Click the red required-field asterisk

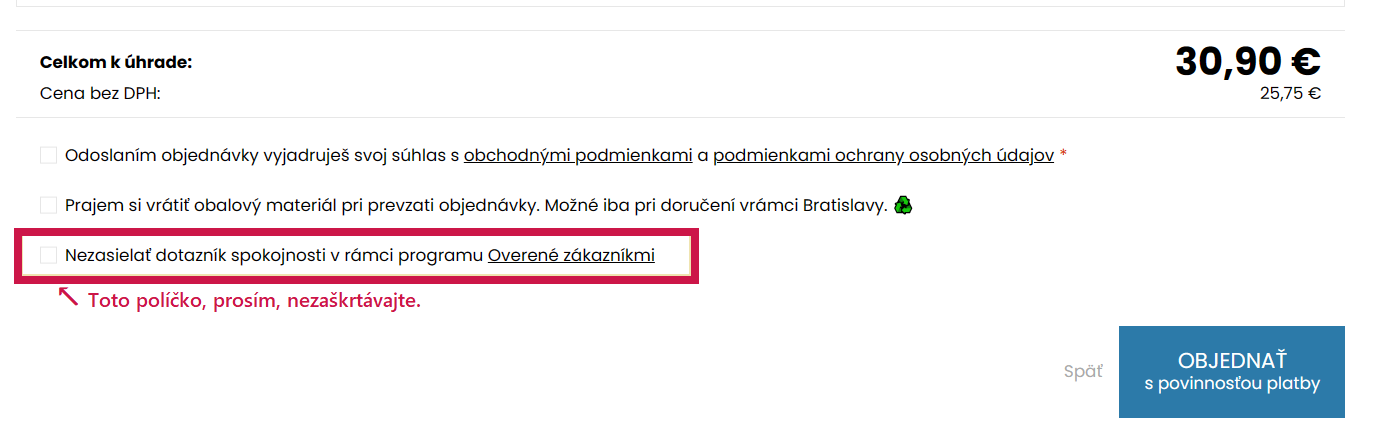(x=1063, y=156)
